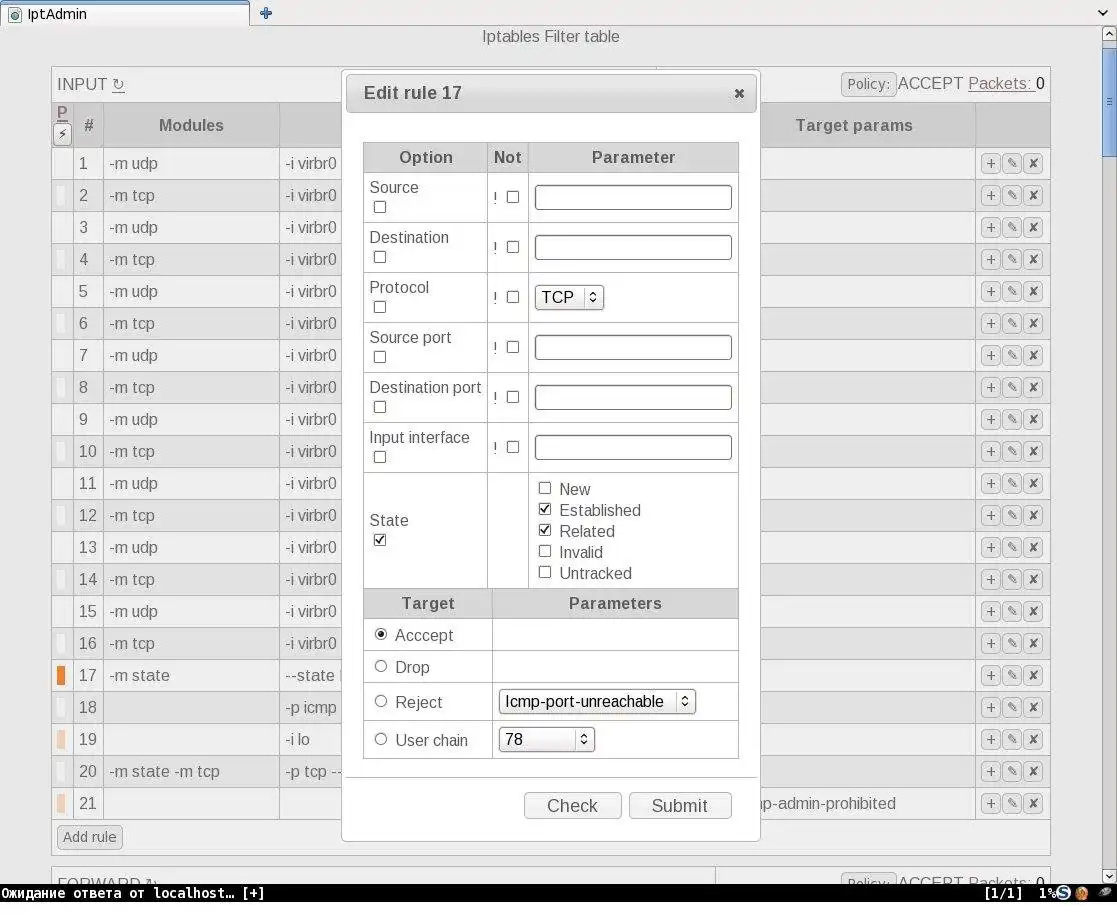Enable the Source port option checkbox
The image size is (1117, 921).
380,357
